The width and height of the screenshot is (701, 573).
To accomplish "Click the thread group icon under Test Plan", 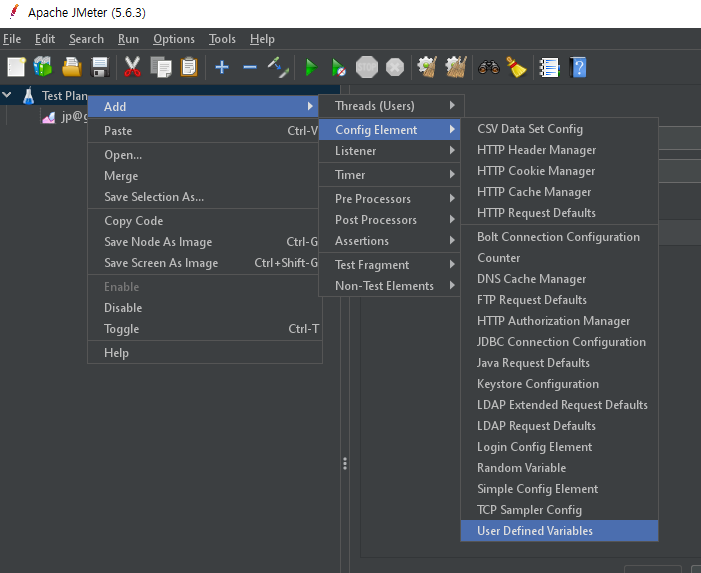I will click(49, 117).
